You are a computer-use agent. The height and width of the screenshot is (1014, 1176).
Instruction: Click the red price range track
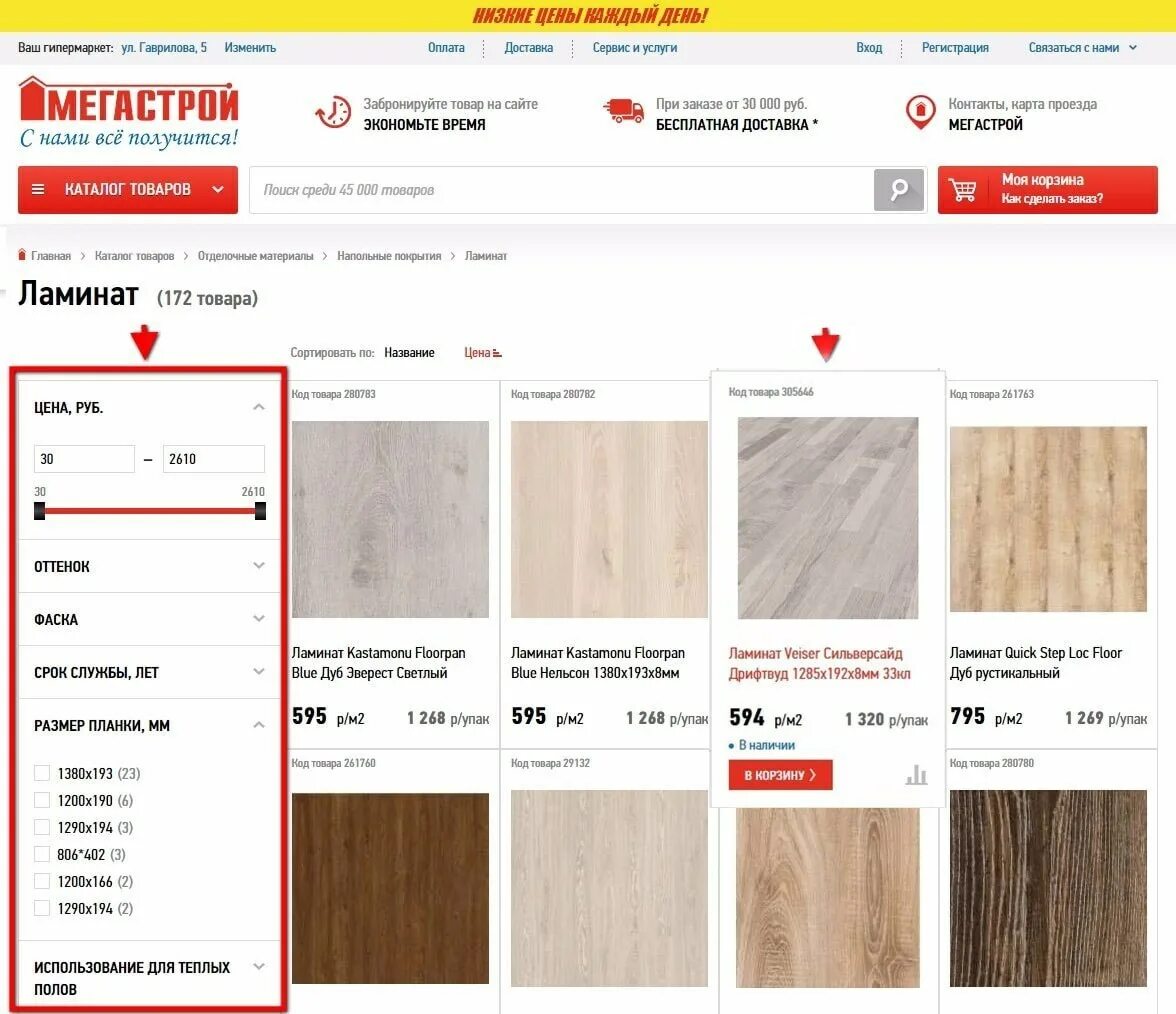click(150, 511)
